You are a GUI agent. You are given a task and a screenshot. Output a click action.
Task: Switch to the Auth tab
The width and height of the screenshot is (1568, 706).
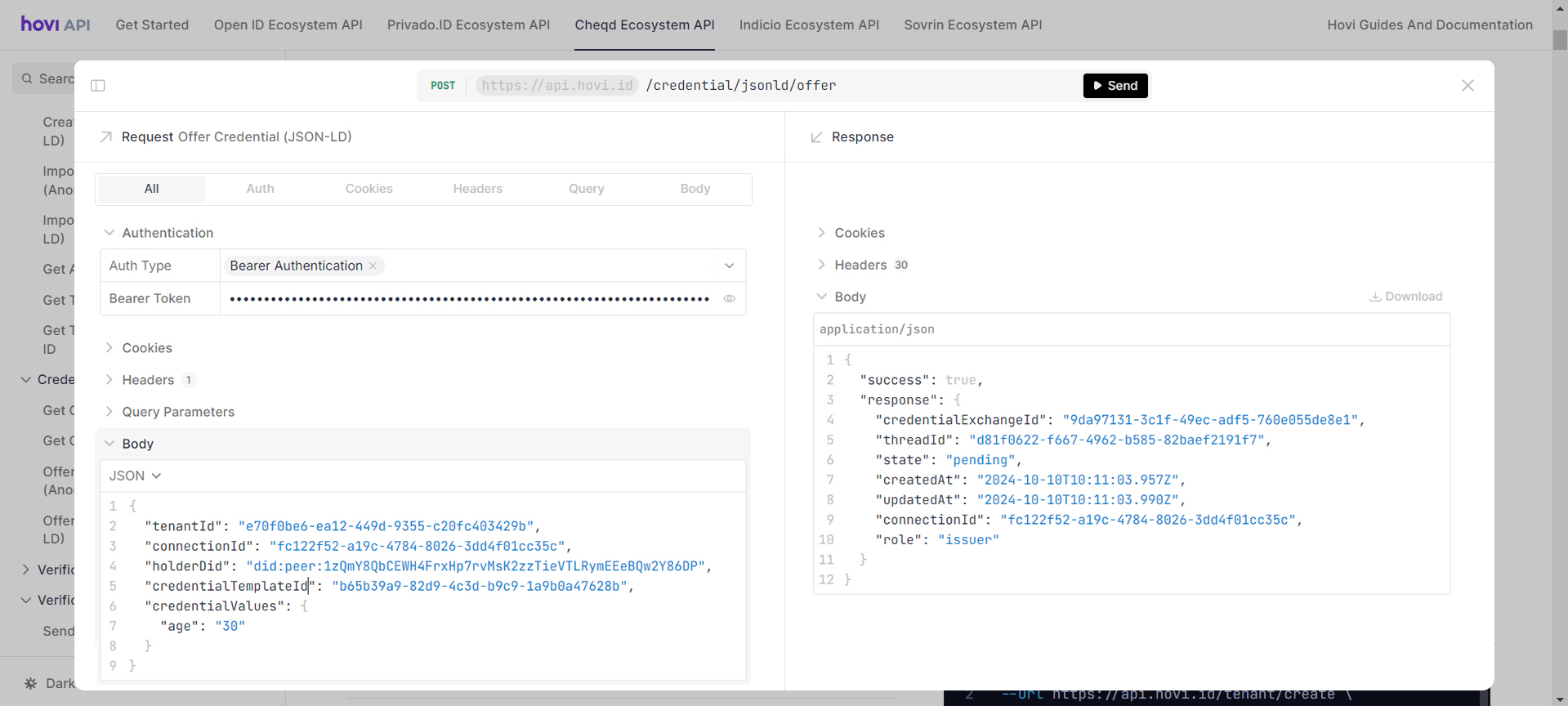coord(260,189)
